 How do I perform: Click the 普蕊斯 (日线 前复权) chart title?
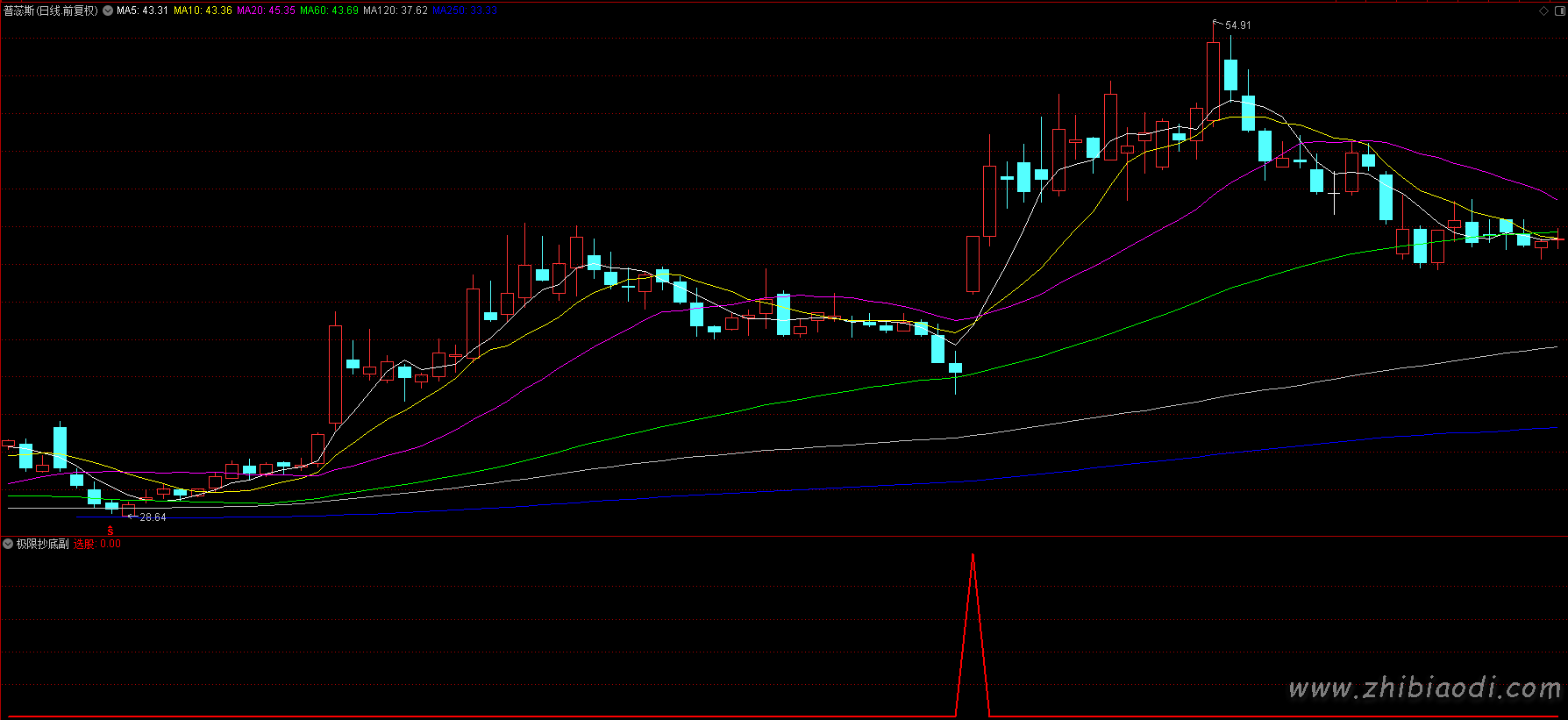51,11
